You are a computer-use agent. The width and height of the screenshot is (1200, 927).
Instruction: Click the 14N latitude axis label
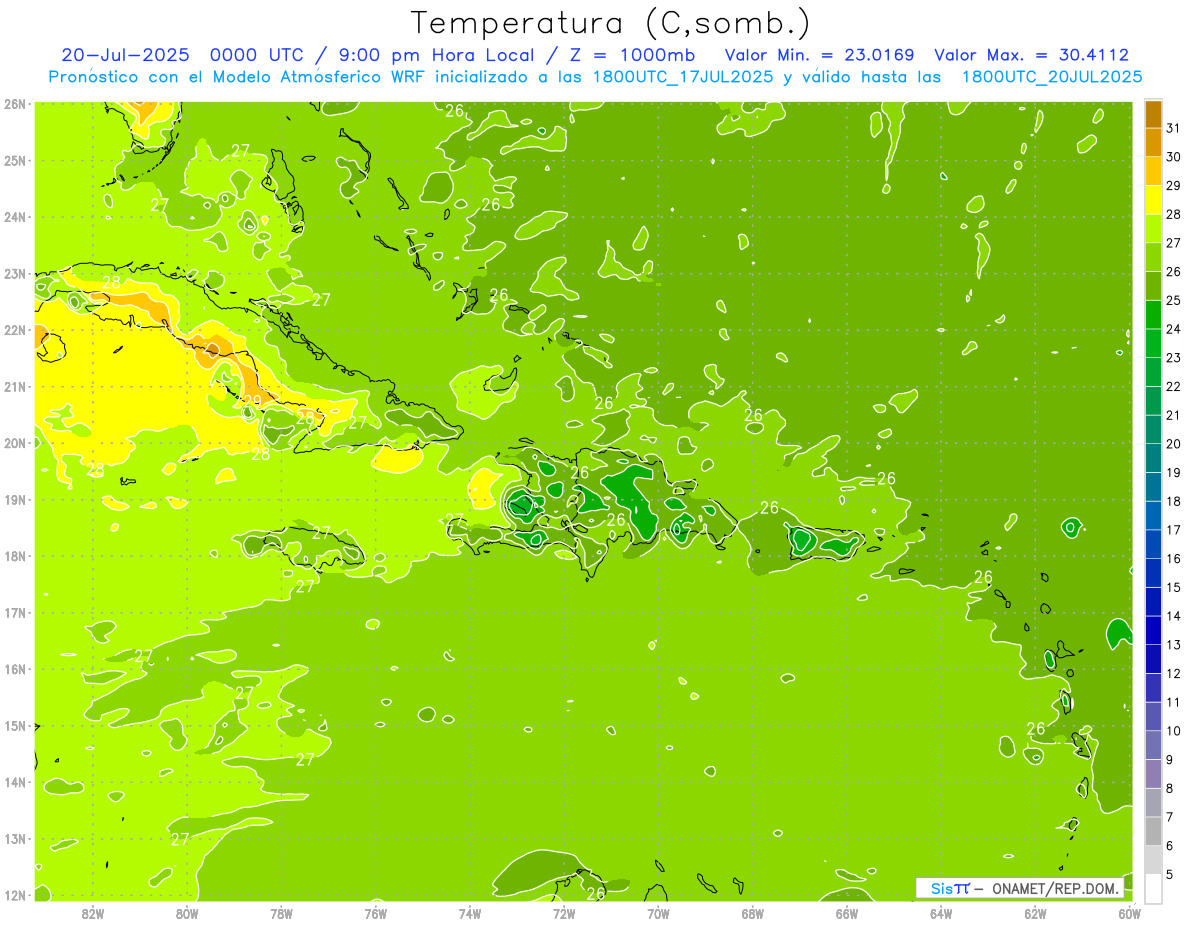[15, 782]
